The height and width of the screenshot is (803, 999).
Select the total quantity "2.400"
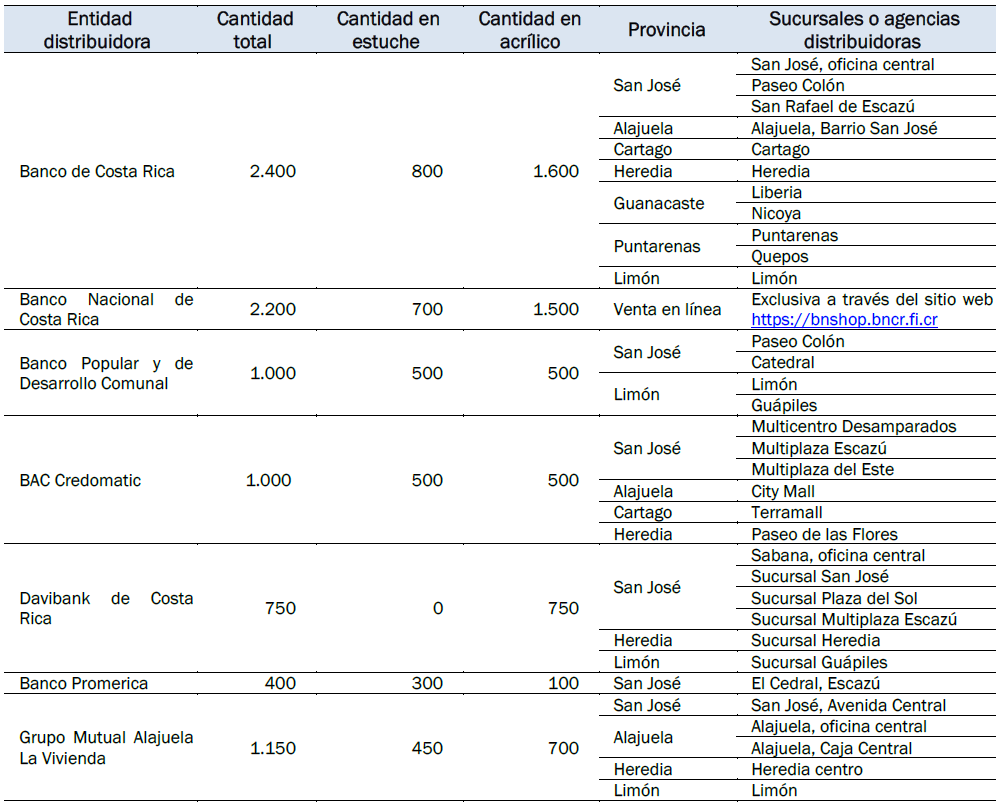click(x=273, y=171)
